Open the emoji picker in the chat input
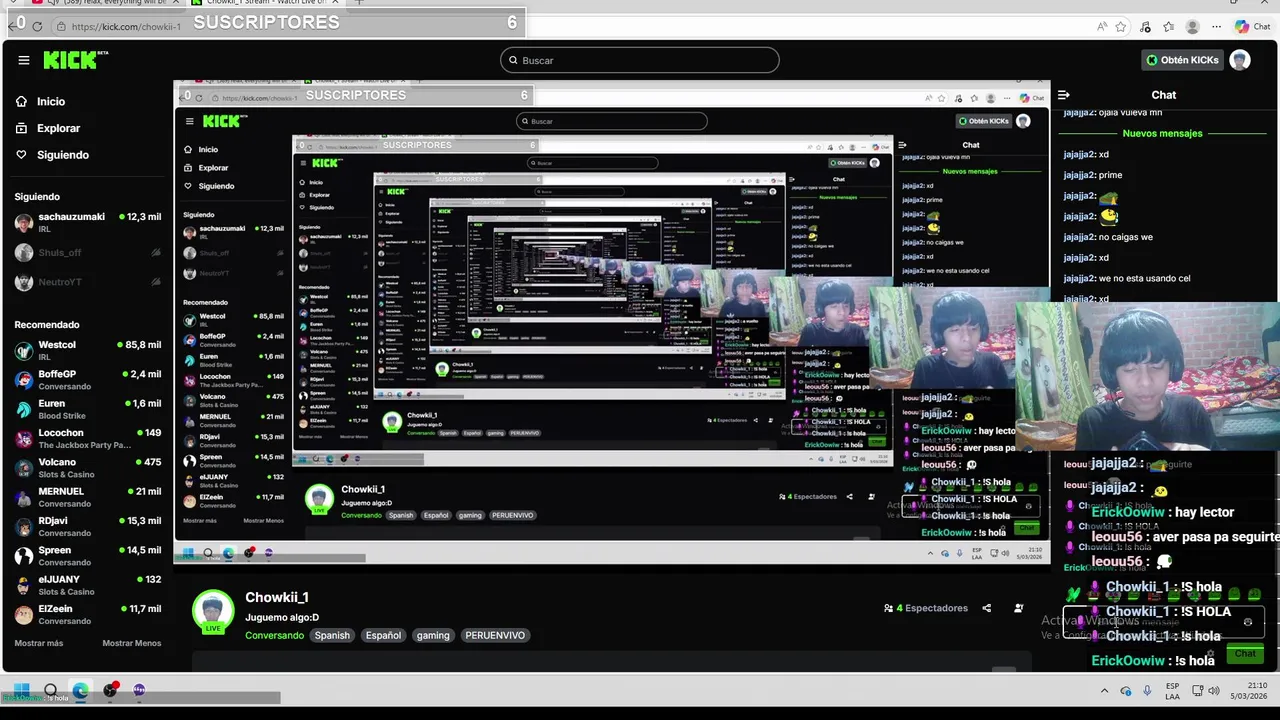1280x720 pixels. pyautogui.click(x=1247, y=622)
